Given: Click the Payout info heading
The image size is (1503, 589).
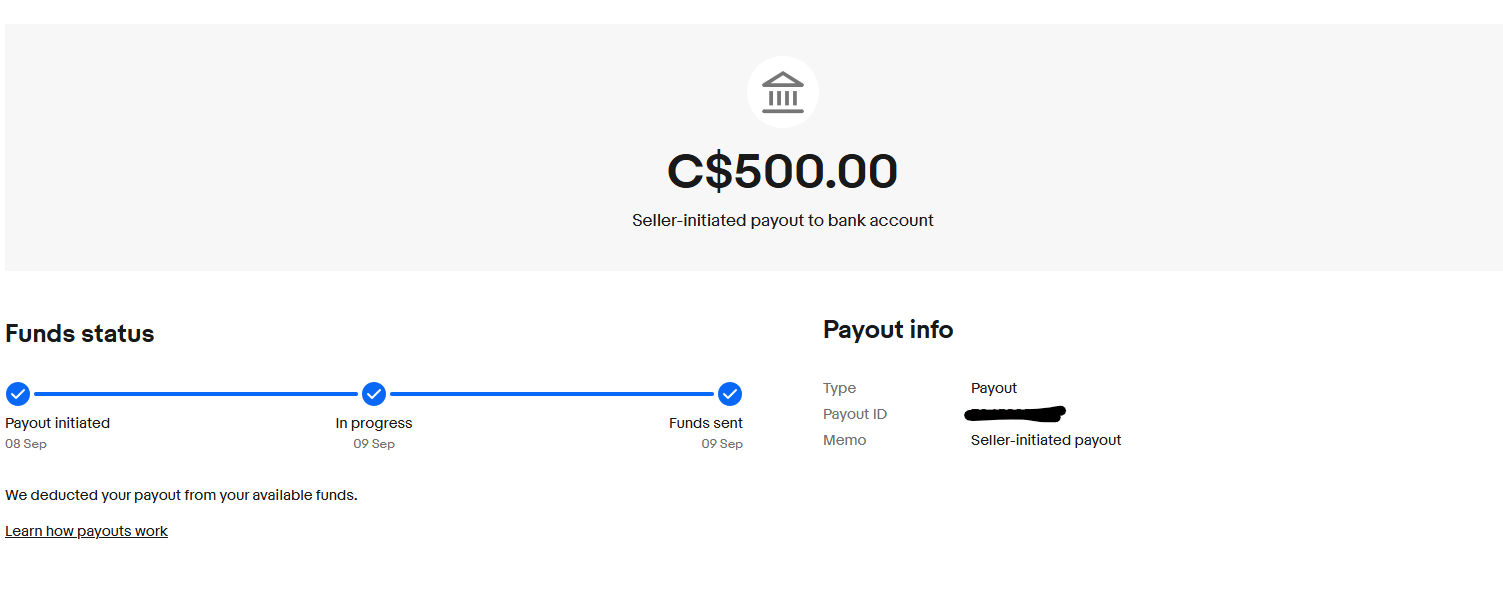Looking at the screenshot, I should pyautogui.click(x=888, y=330).
